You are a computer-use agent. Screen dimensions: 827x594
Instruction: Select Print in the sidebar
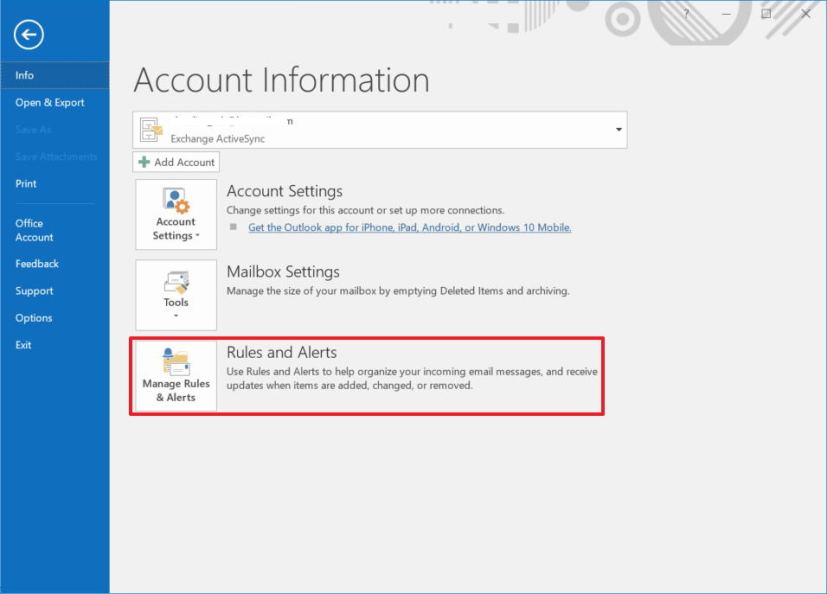pyautogui.click(x=26, y=184)
